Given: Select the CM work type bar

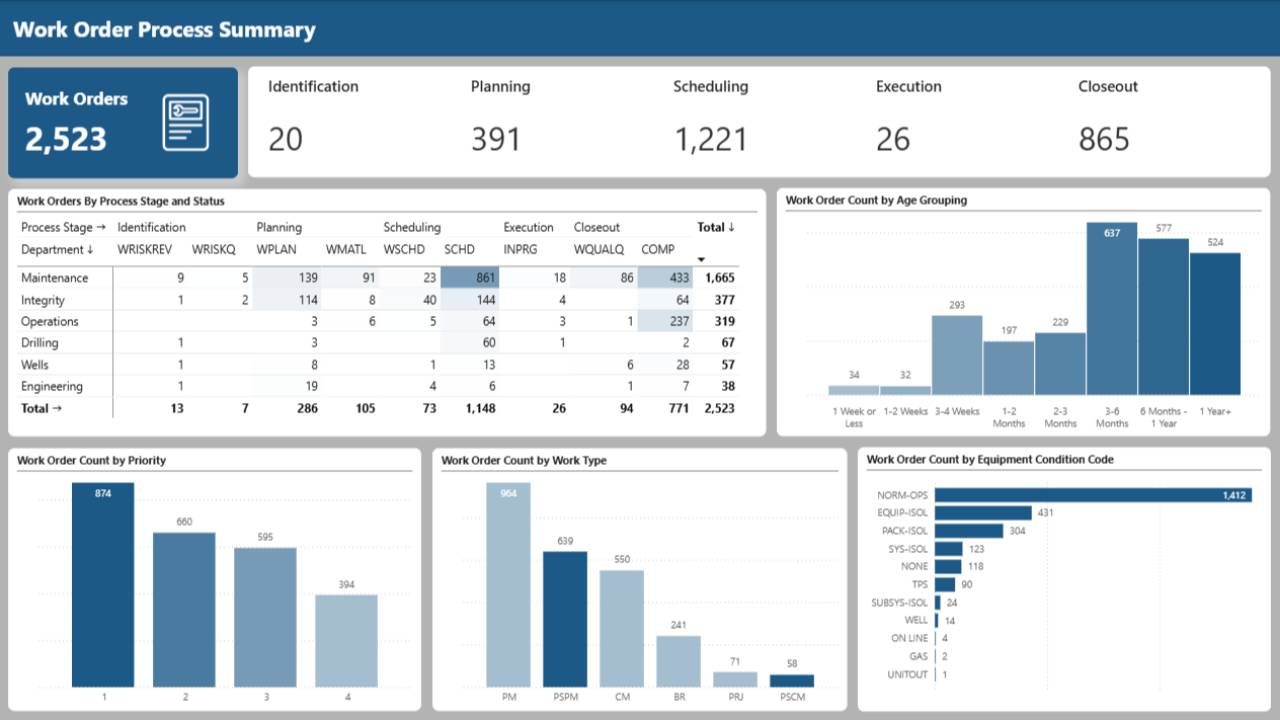Looking at the screenshot, I should [622, 629].
